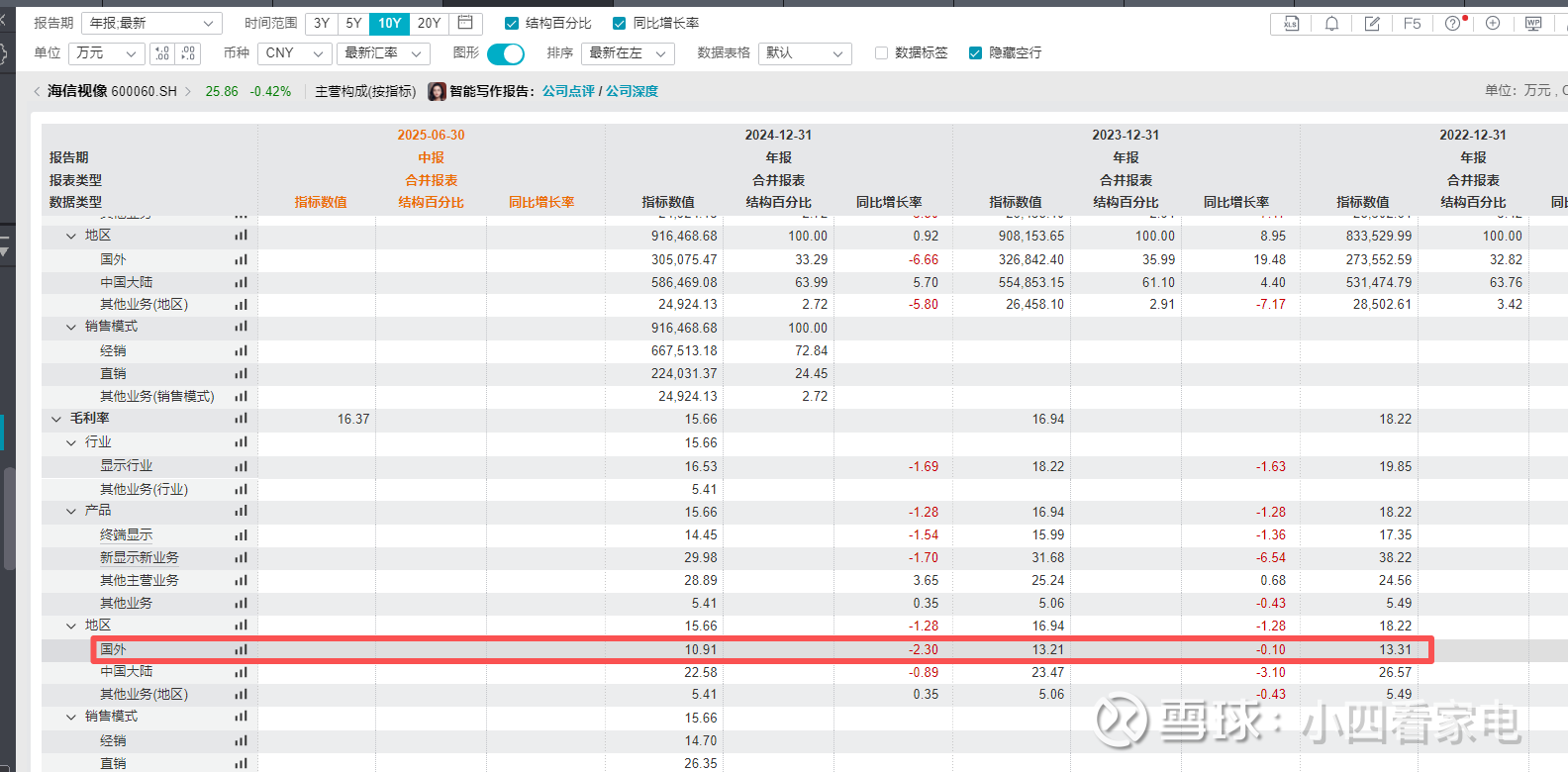Export data to XLS file
Screen dimensions: 1568x772
(1291, 23)
